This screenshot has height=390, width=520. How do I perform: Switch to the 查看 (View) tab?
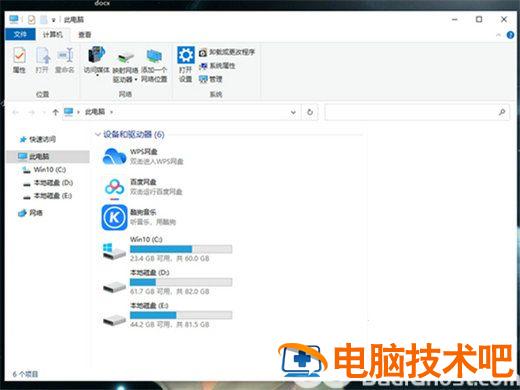click(x=85, y=35)
